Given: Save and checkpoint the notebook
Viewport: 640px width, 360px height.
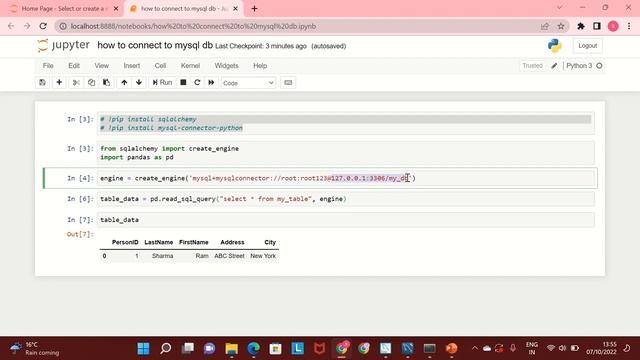Looking at the screenshot, I should tap(42, 82).
